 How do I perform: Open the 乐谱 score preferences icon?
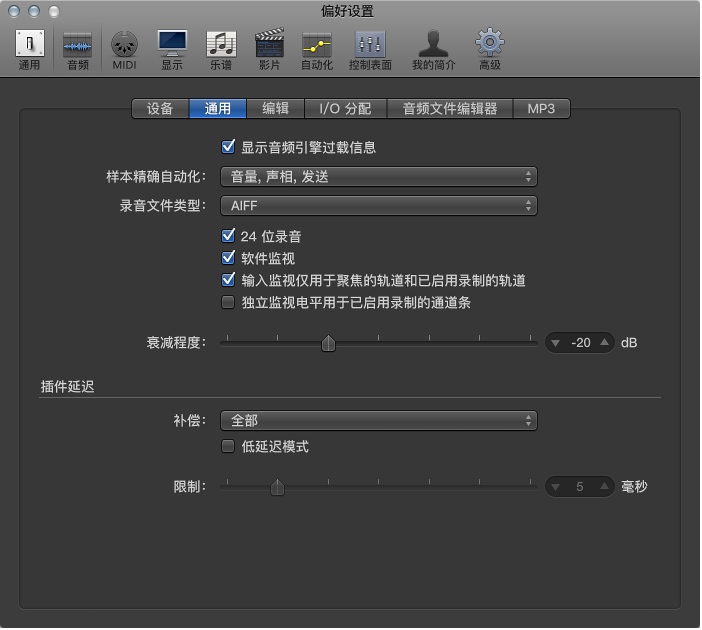(x=221, y=50)
